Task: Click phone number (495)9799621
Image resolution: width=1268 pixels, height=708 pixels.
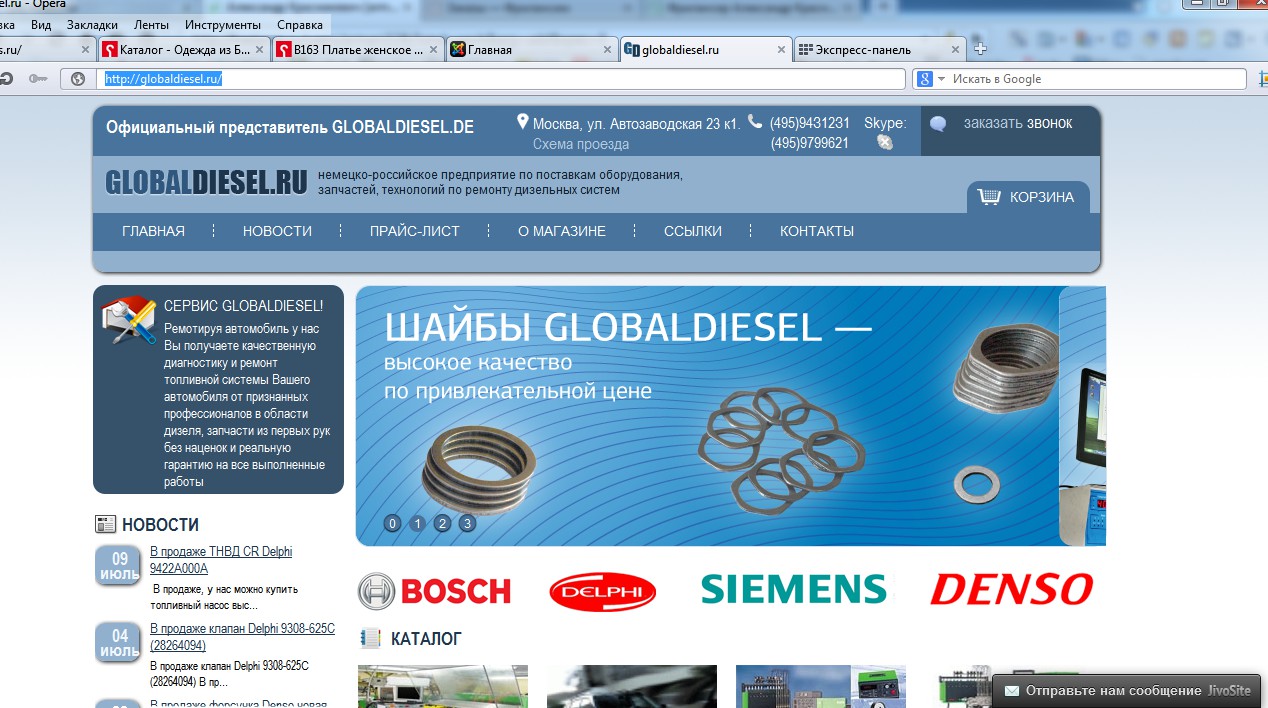Action: 810,143
